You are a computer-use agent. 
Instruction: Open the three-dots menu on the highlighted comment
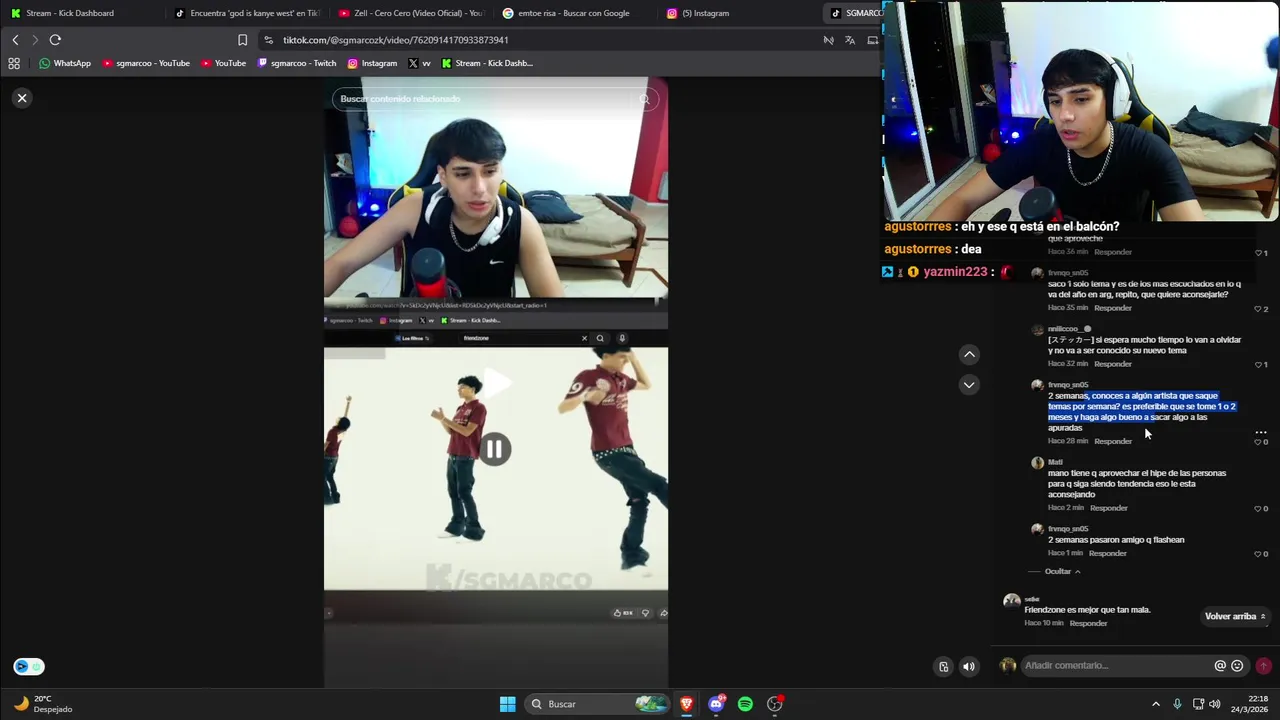coord(1261,432)
